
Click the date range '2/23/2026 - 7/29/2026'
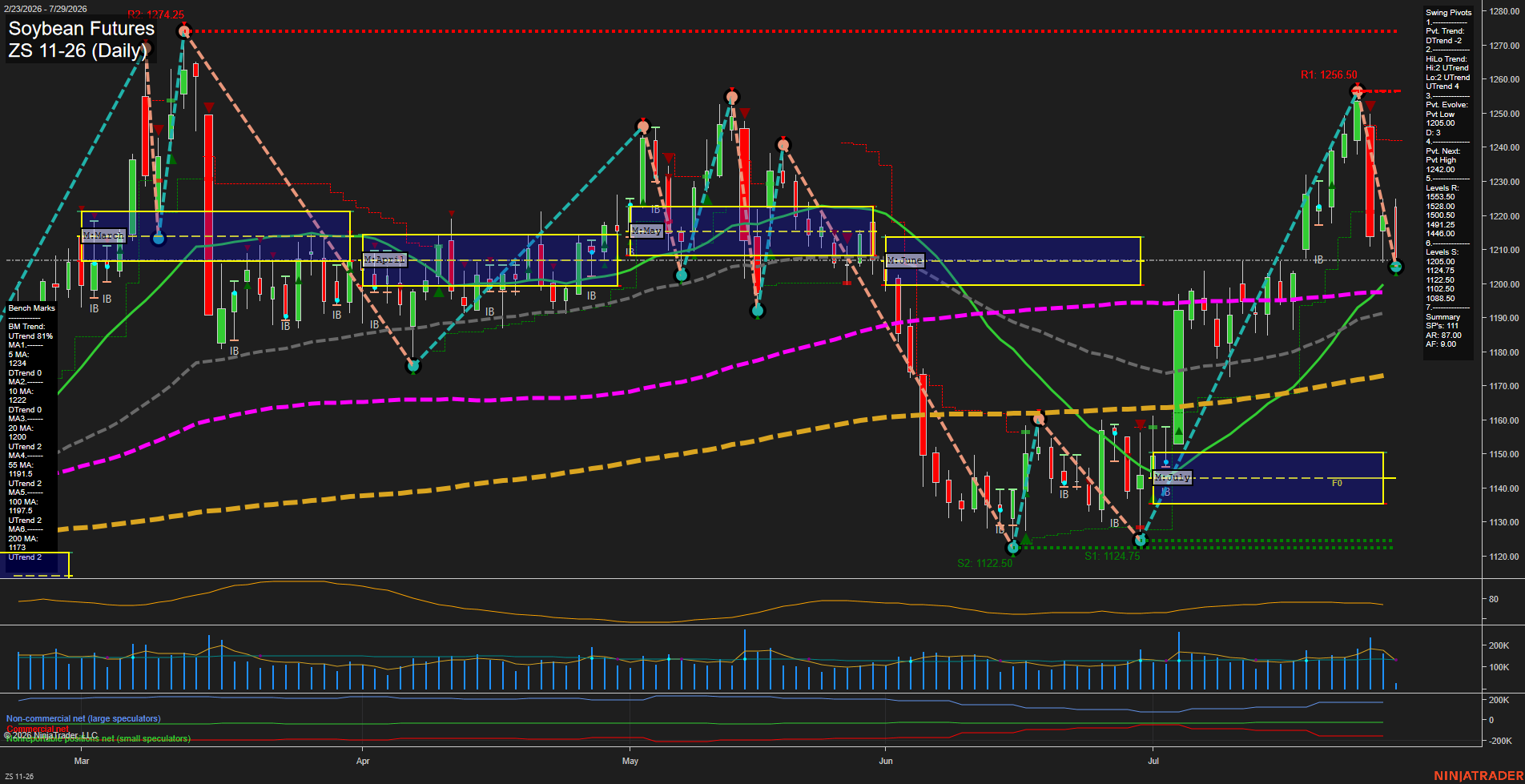[x=46, y=9]
